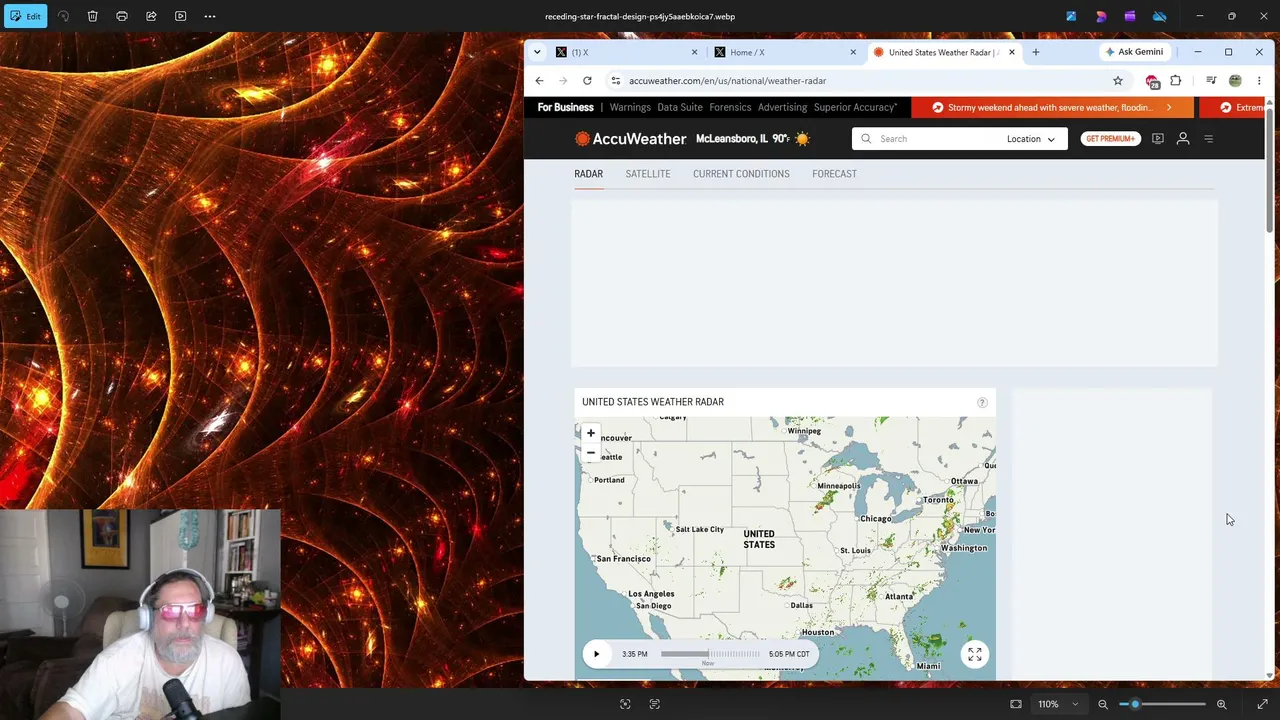Open Chrome three-dot menu
The image size is (1280, 720).
[x=1259, y=81]
